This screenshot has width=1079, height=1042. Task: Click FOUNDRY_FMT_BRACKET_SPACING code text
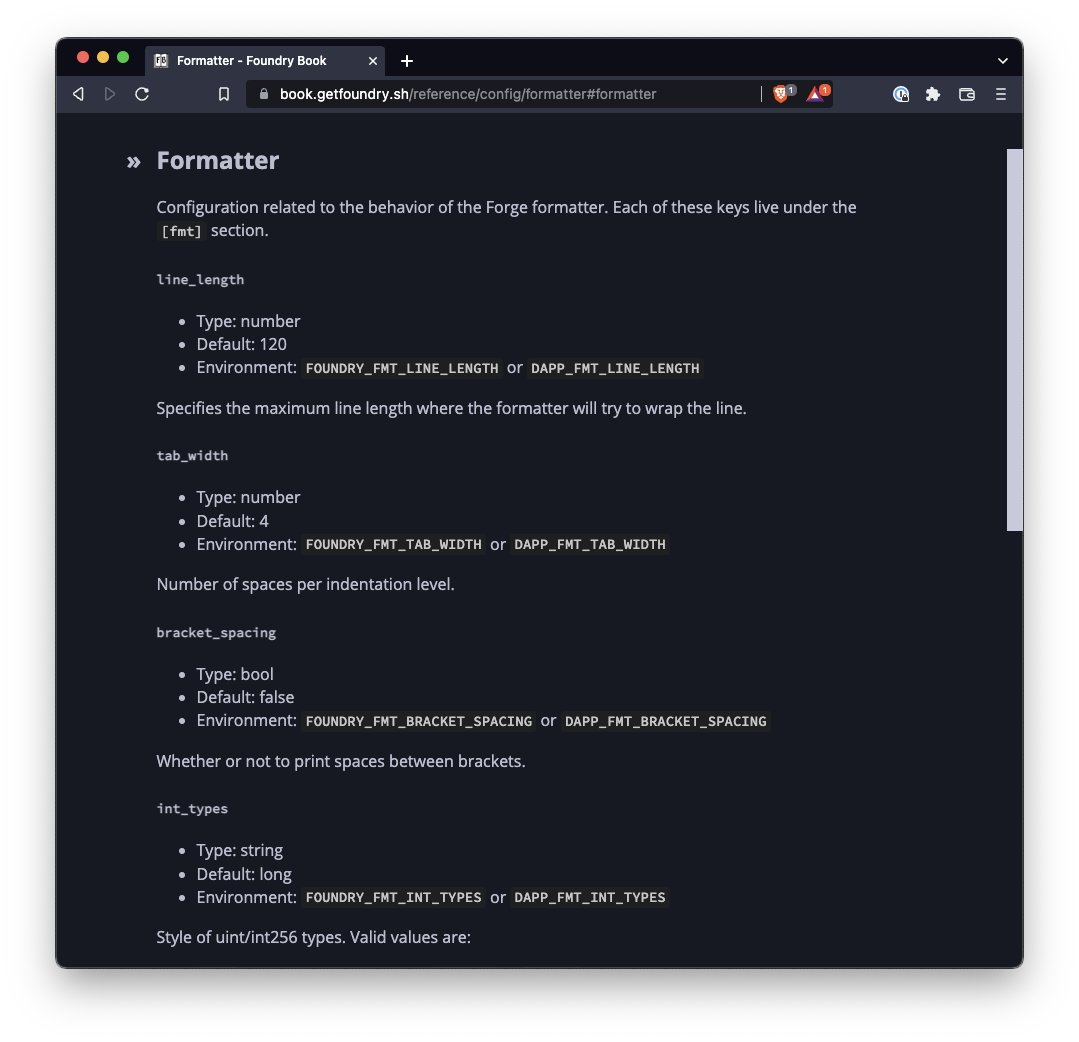[418, 721]
